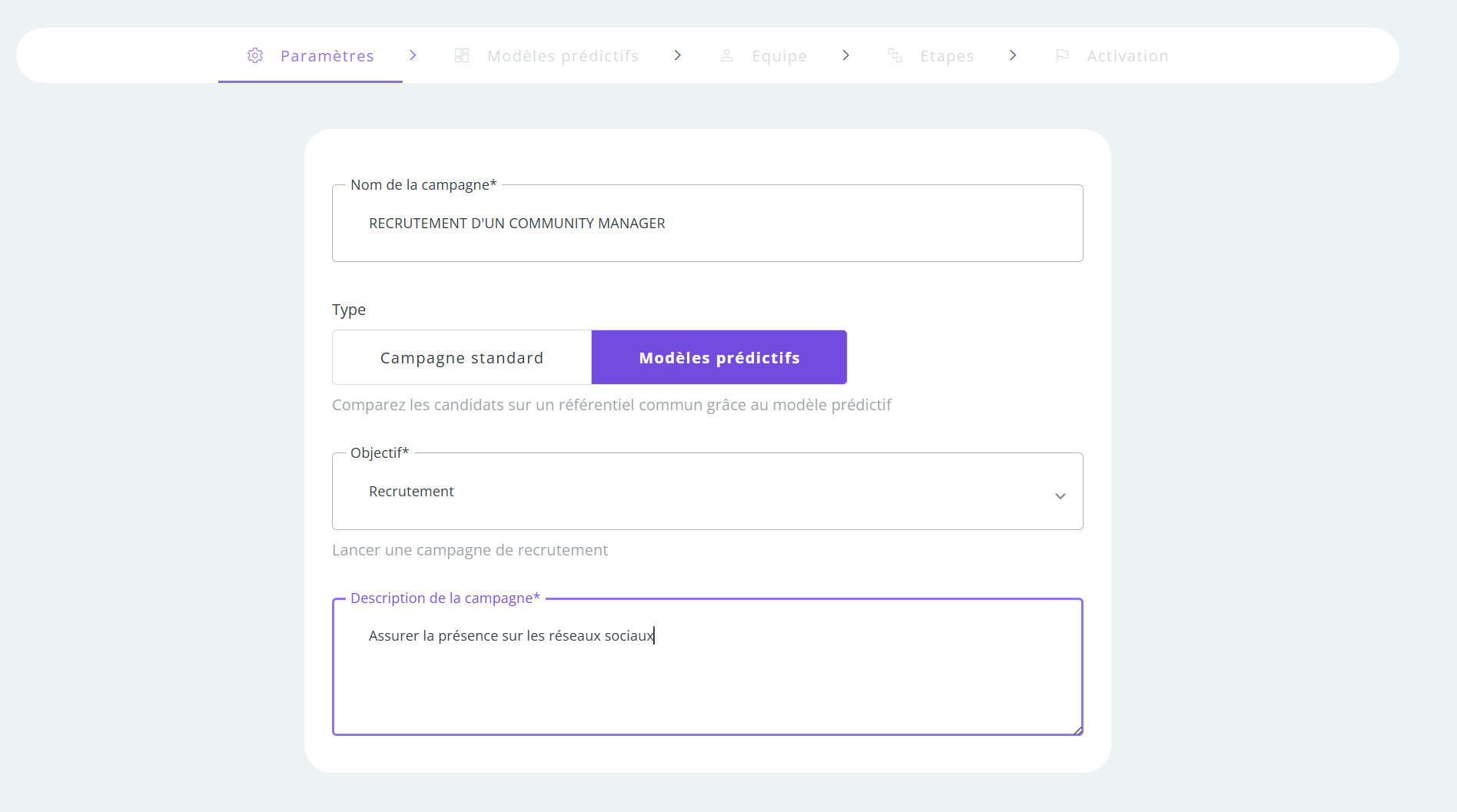Viewport: 1457px width, 812px height.
Task: Go to the Modèles prédictifs step tab
Action: (x=547, y=55)
